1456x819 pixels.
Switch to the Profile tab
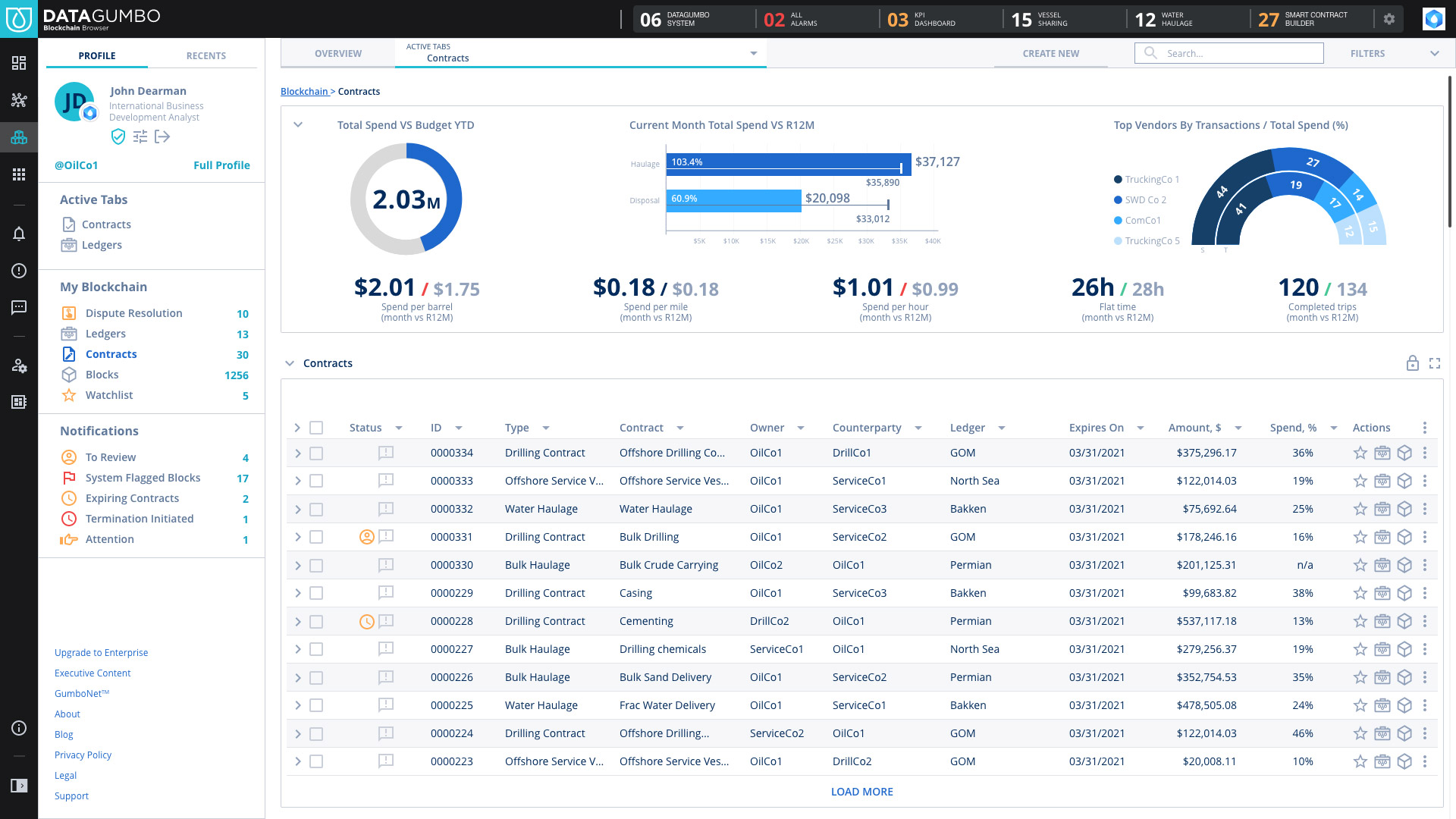(97, 56)
